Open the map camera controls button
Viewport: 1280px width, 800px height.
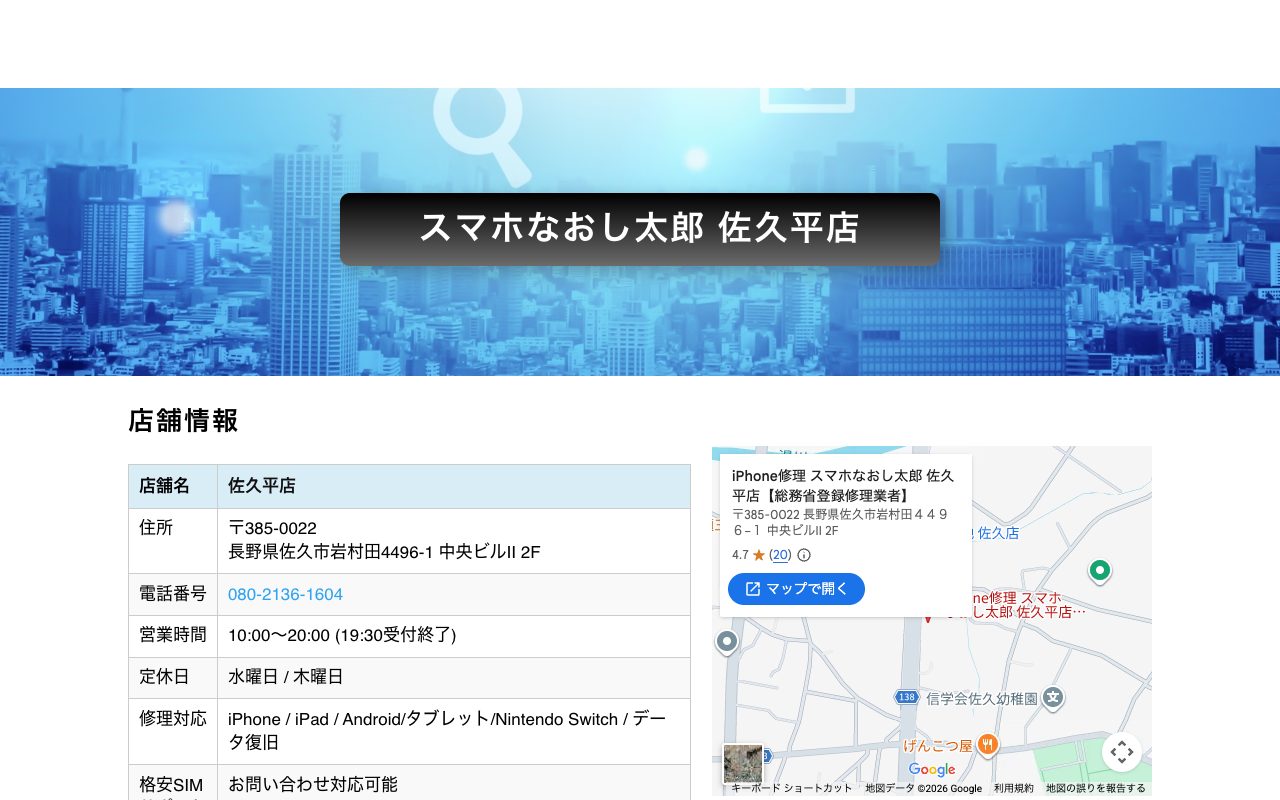coord(1122,752)
